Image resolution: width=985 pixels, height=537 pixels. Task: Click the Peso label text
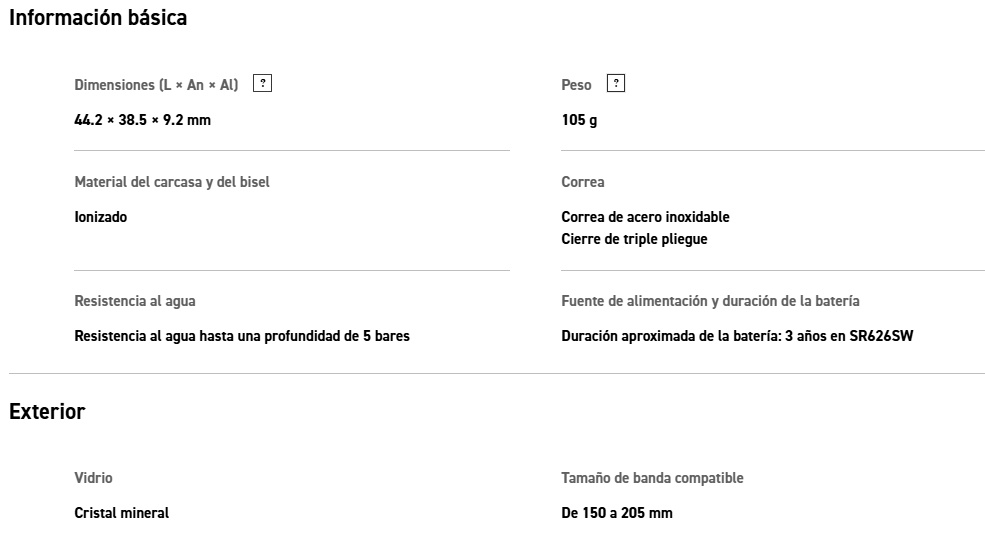pos(576,85)
